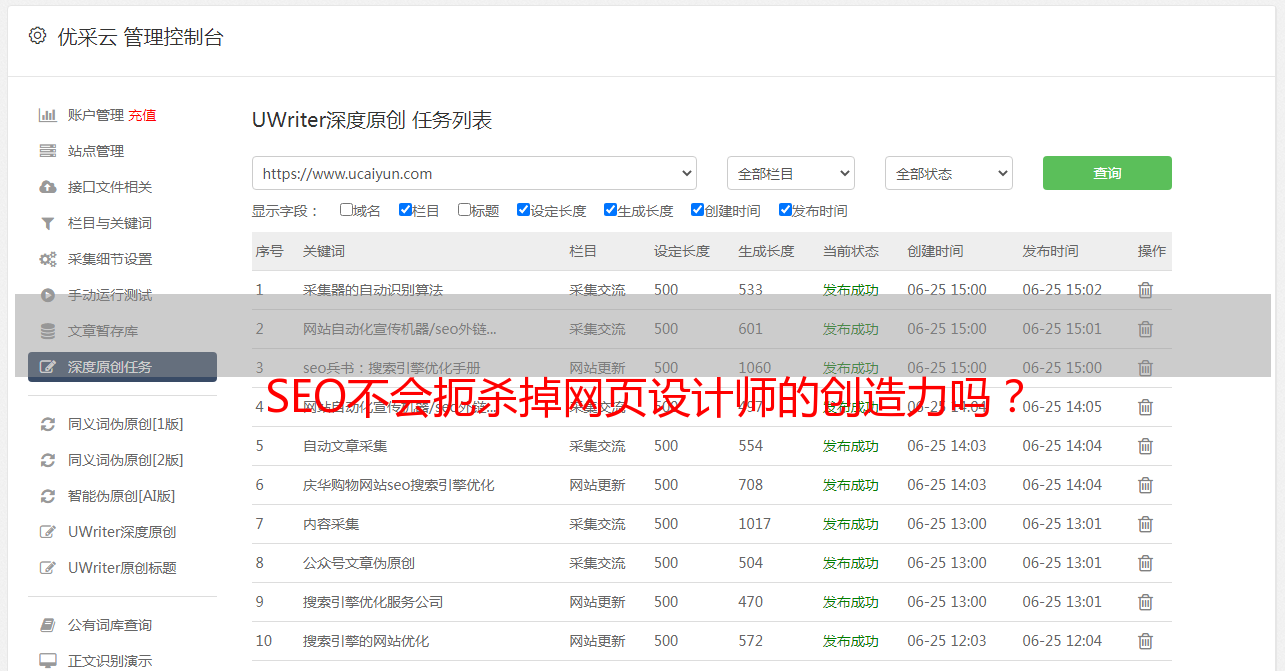This screenshot has height=671, width=1285.
Task: Click the cloud upload icon for 接口文件相关
Action: (x=47, y=187)
